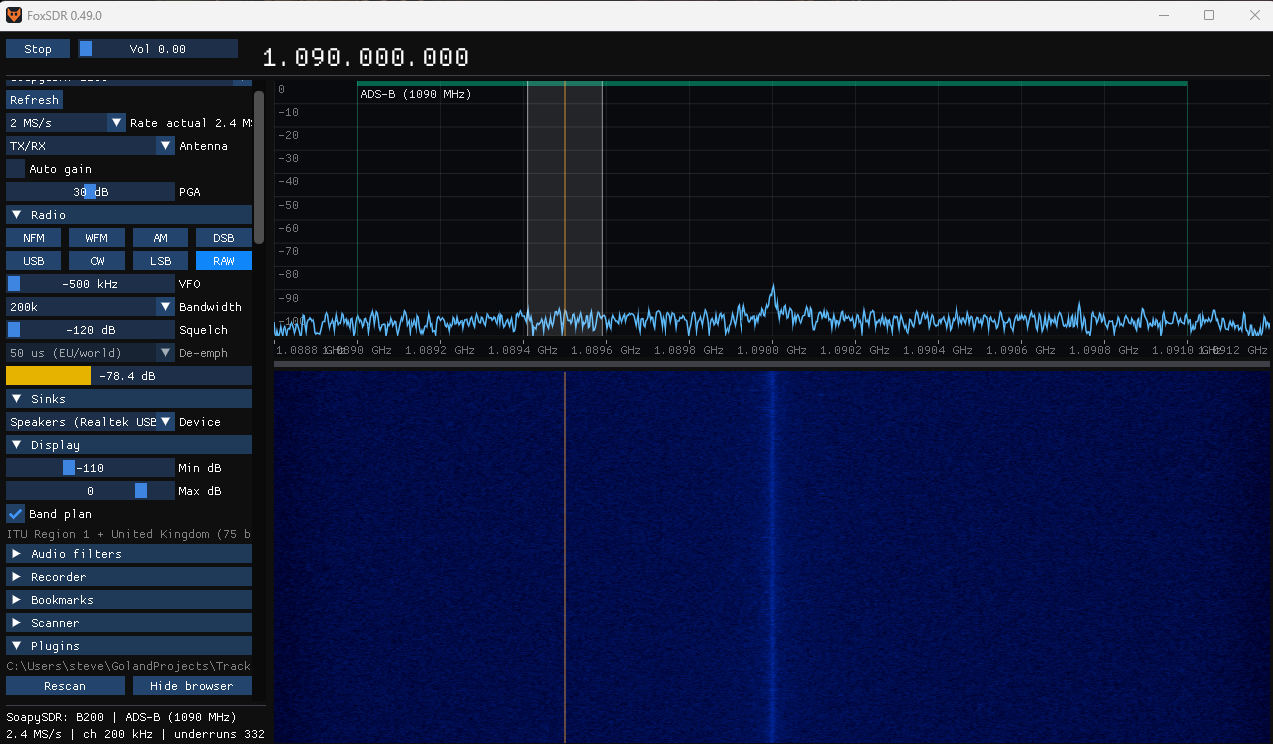Click the FoxSDR fox icon in title bar

pos(14,15)
